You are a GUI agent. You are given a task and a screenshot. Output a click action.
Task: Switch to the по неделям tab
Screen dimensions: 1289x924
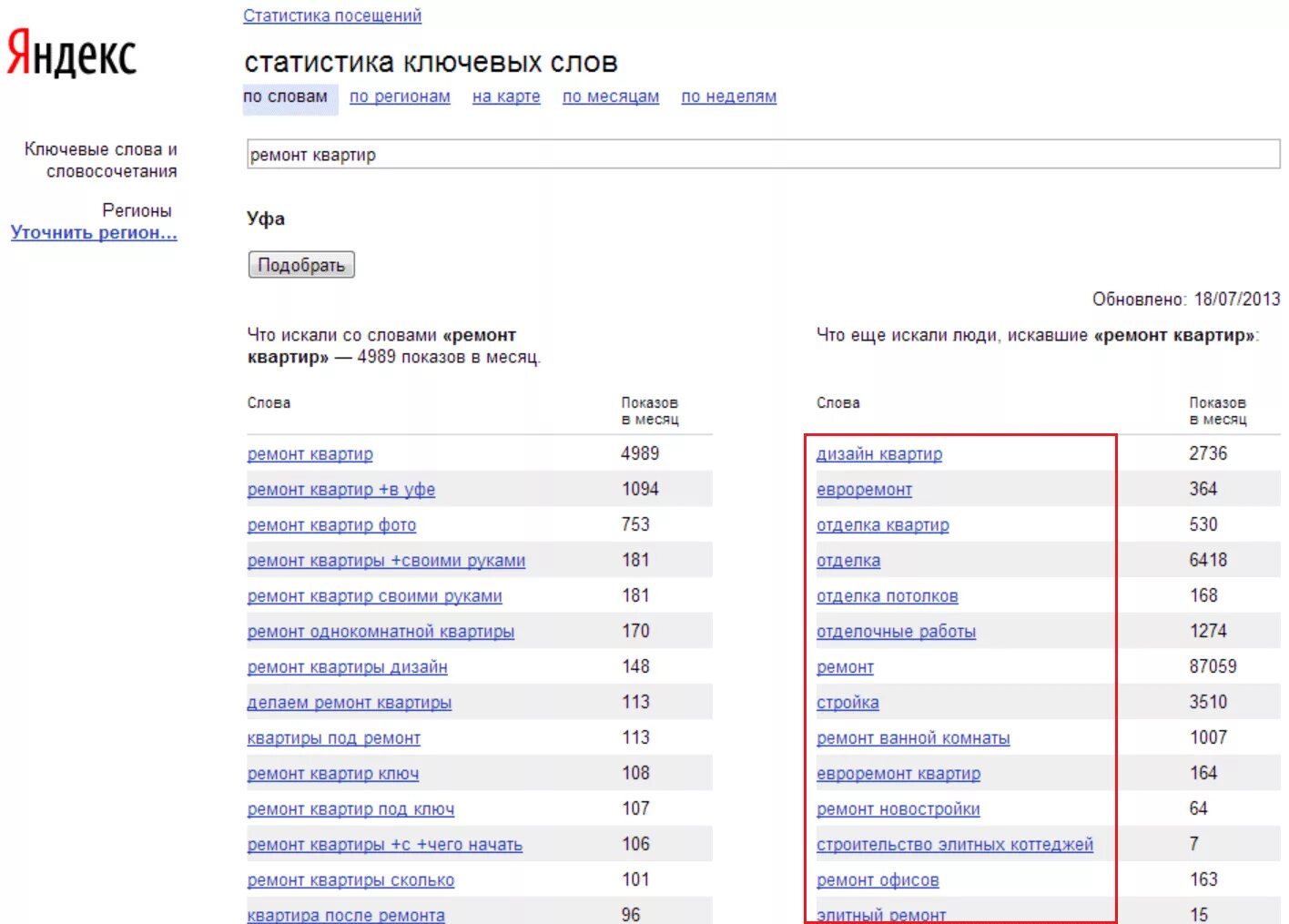(729, 96)
